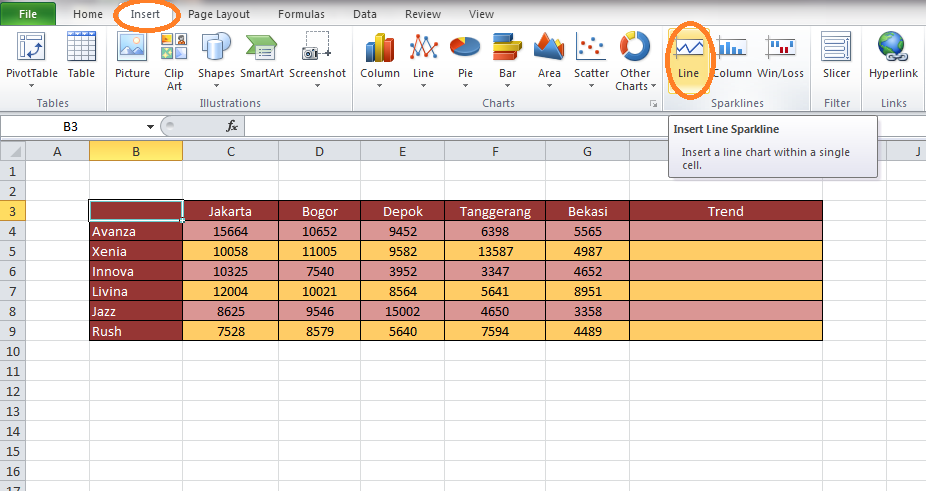Expand the Shapes dropdown arrow
Image resolution: width=926 pixels, height=491 pixels.
(216, 86)
